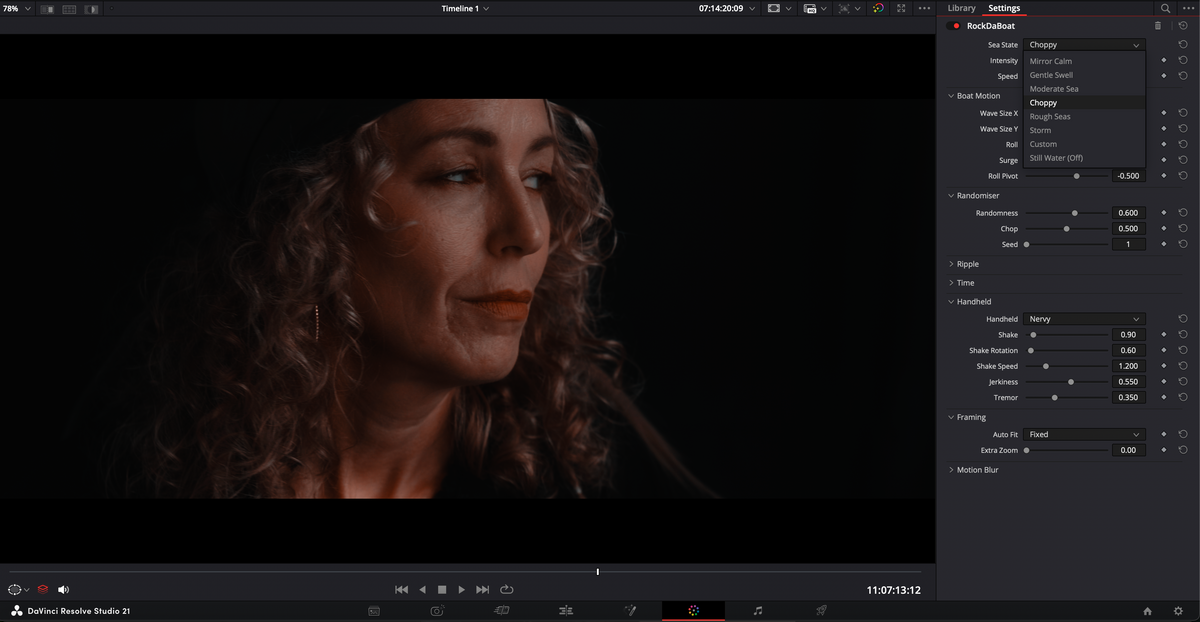Image resolution: width=1200 pixels, height=622 pixels.
Task: Click the Shake Speed value field
Action: (x=1129, y=366)
